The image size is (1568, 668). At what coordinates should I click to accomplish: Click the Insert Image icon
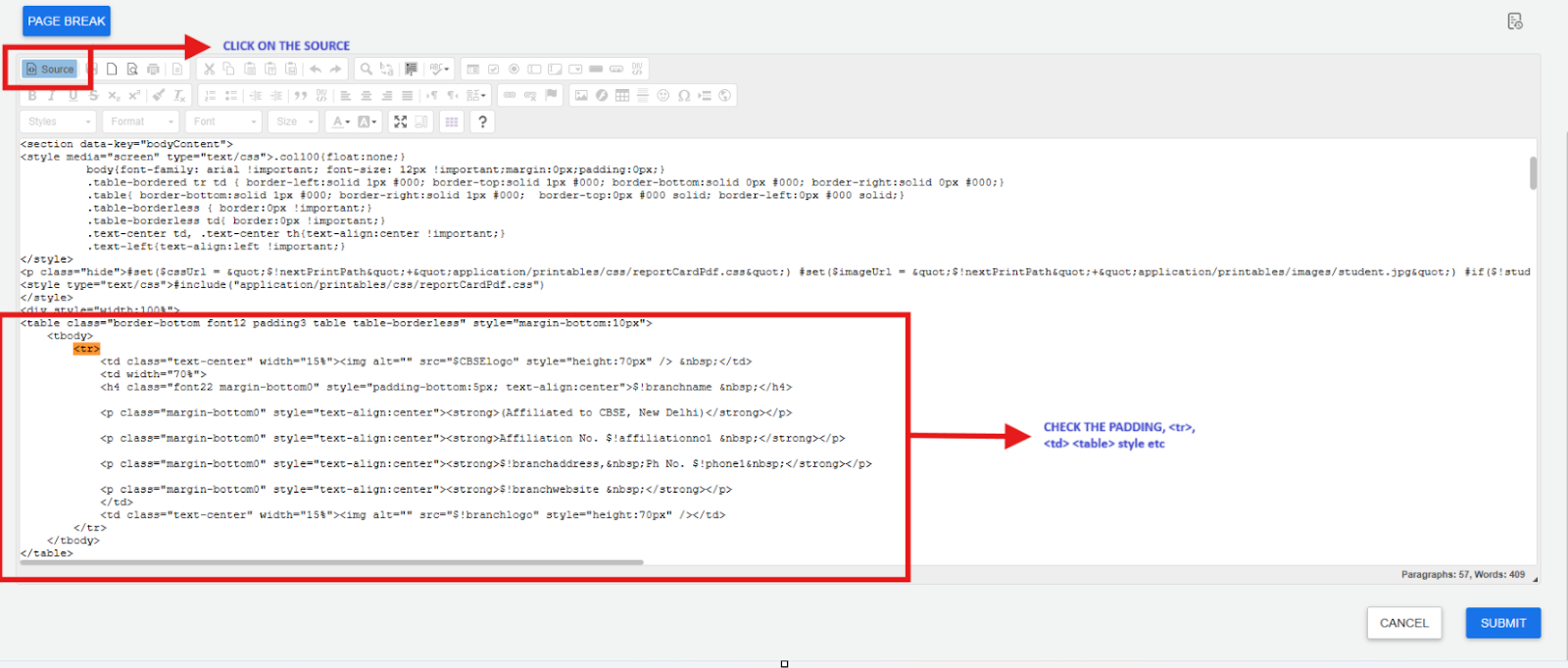[x=581, y=95]
